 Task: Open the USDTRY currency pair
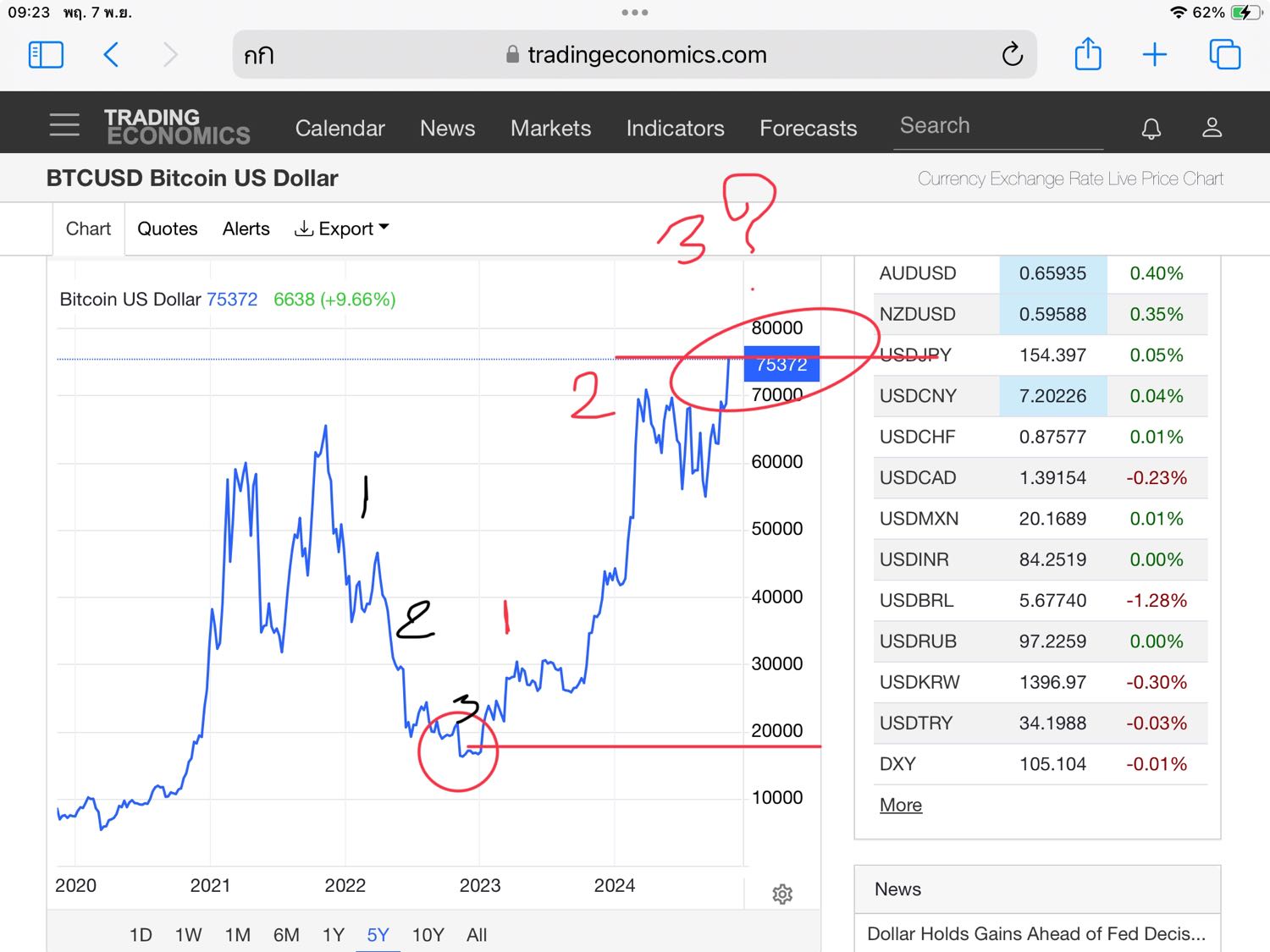point(916,723)
